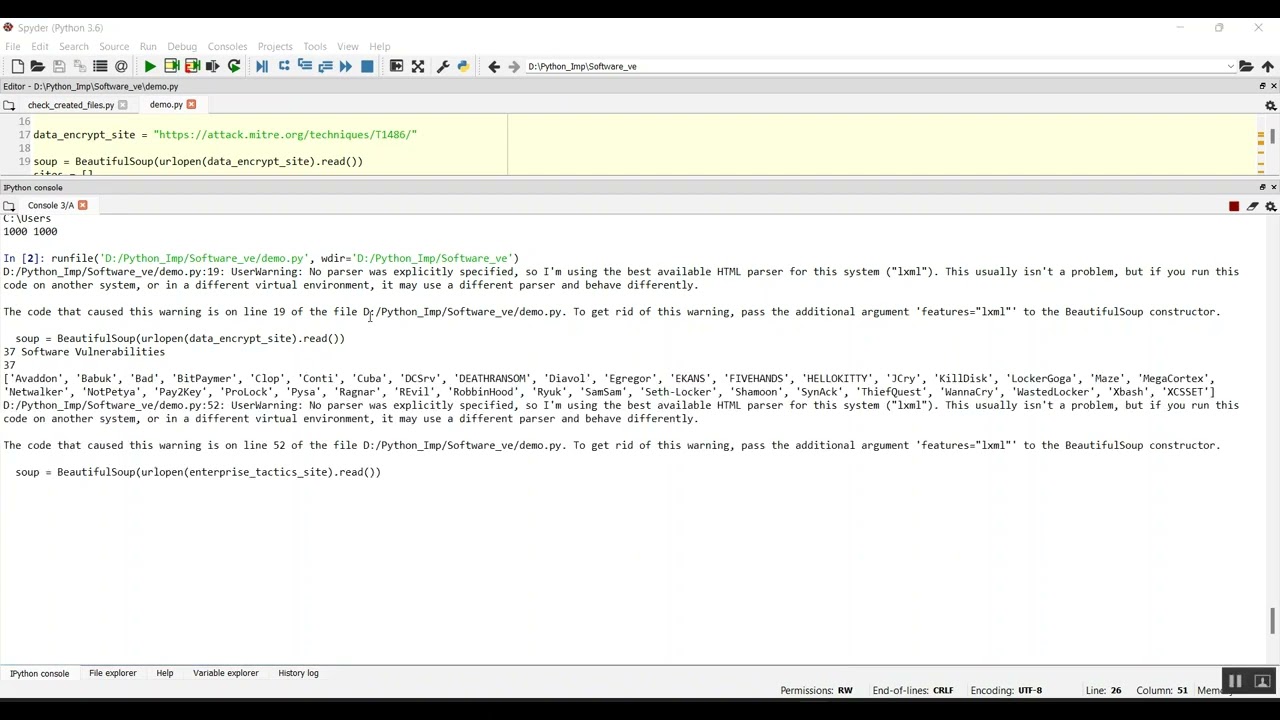The width and height of the screenshot is (1280, 720).
Task: Stop debugging with blue square icon
Action: pyautogui.click(x=367, y=66)
